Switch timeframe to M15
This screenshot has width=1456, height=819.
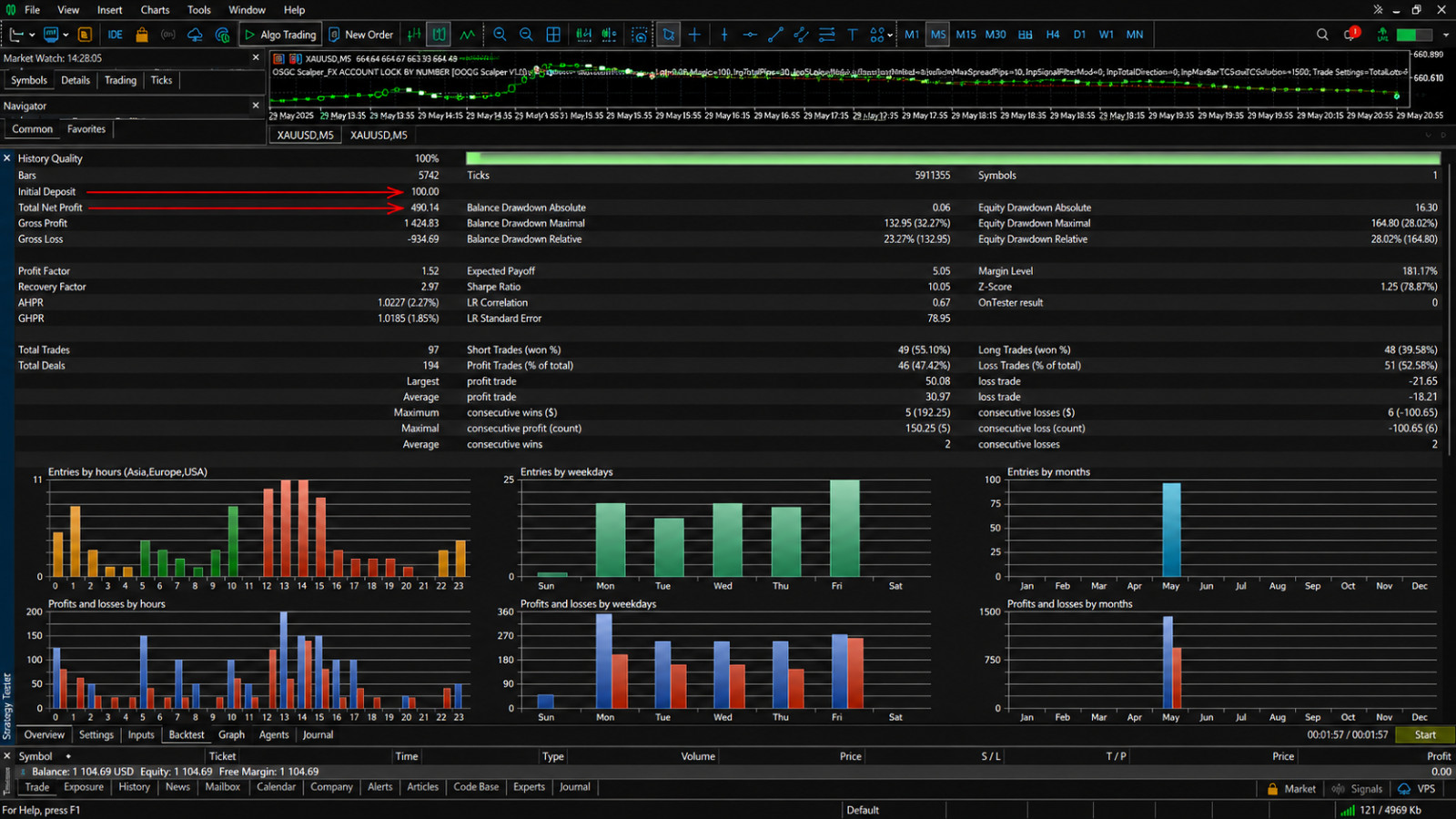click(x=966, y=35)
